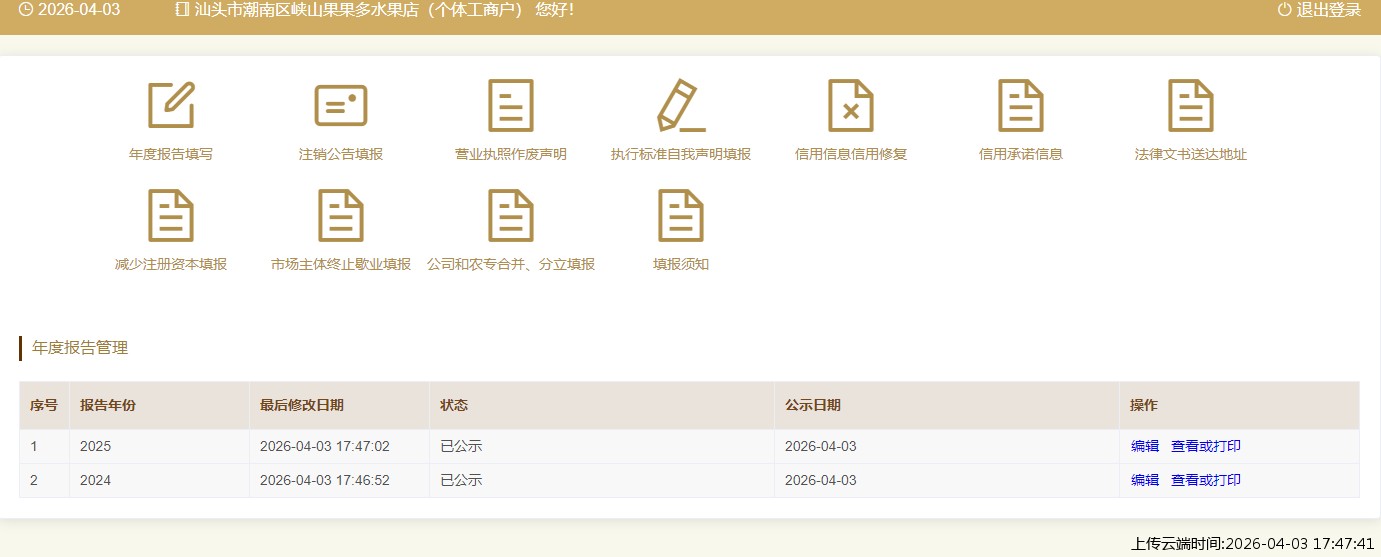Screen dimensions: 1381x557
Task: Edit the 2025 annual report
Action: coord(1145,446)
